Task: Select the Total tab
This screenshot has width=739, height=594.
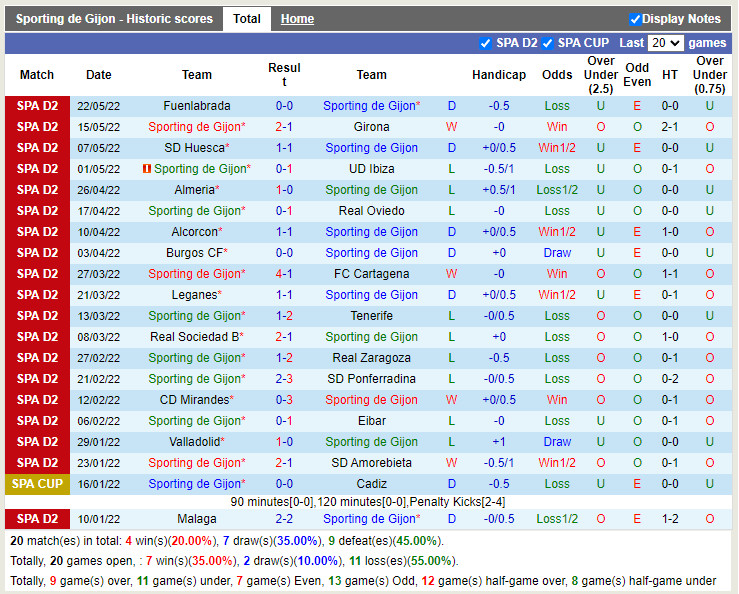Action: coord(246,19)
